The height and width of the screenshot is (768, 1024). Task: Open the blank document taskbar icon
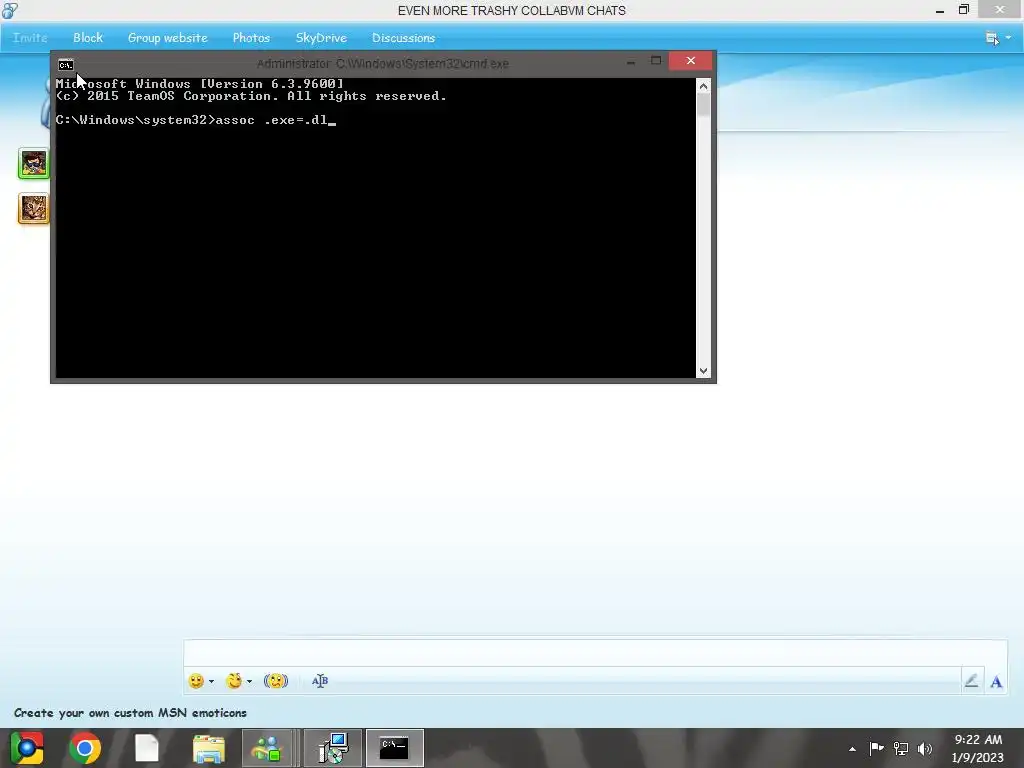tap(146, 748)
